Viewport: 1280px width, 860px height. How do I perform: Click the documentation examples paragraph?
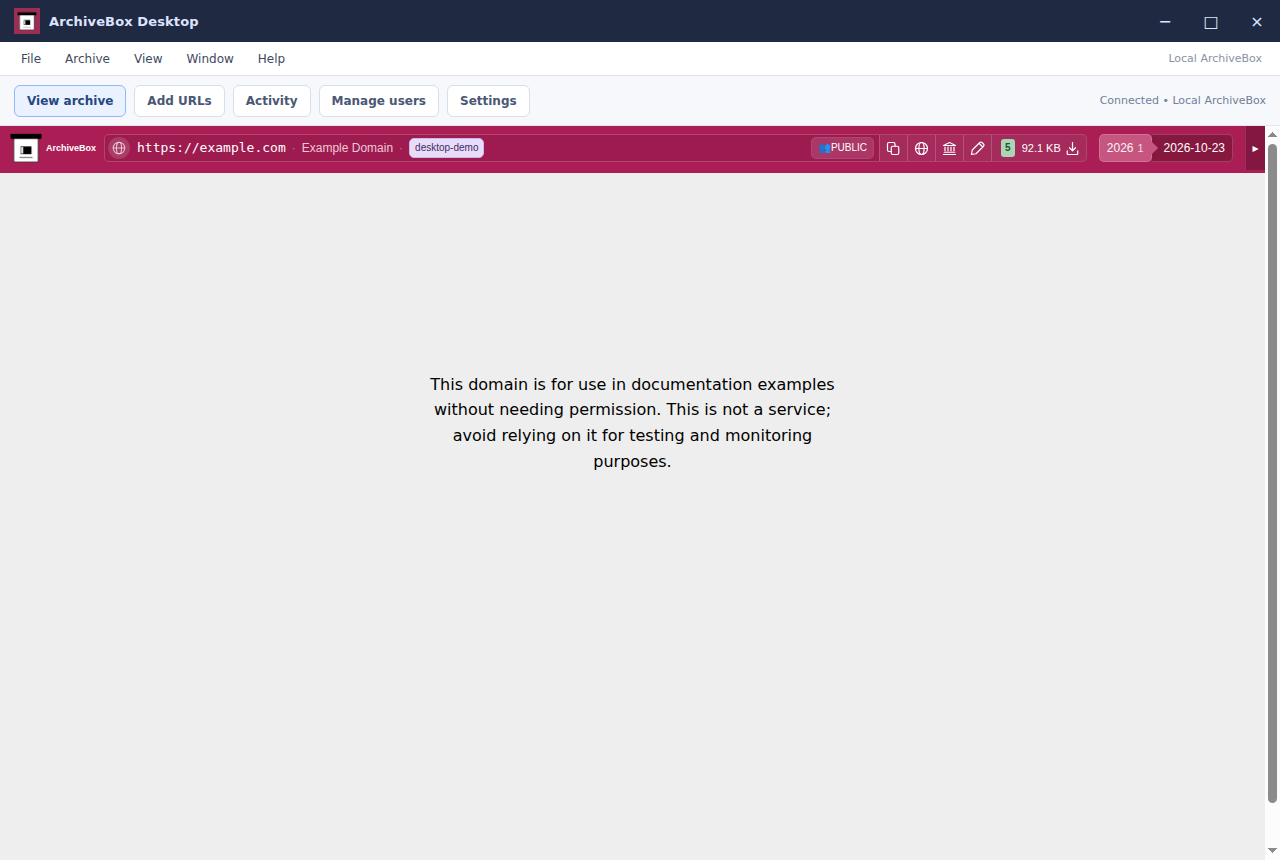click(632, 423)
